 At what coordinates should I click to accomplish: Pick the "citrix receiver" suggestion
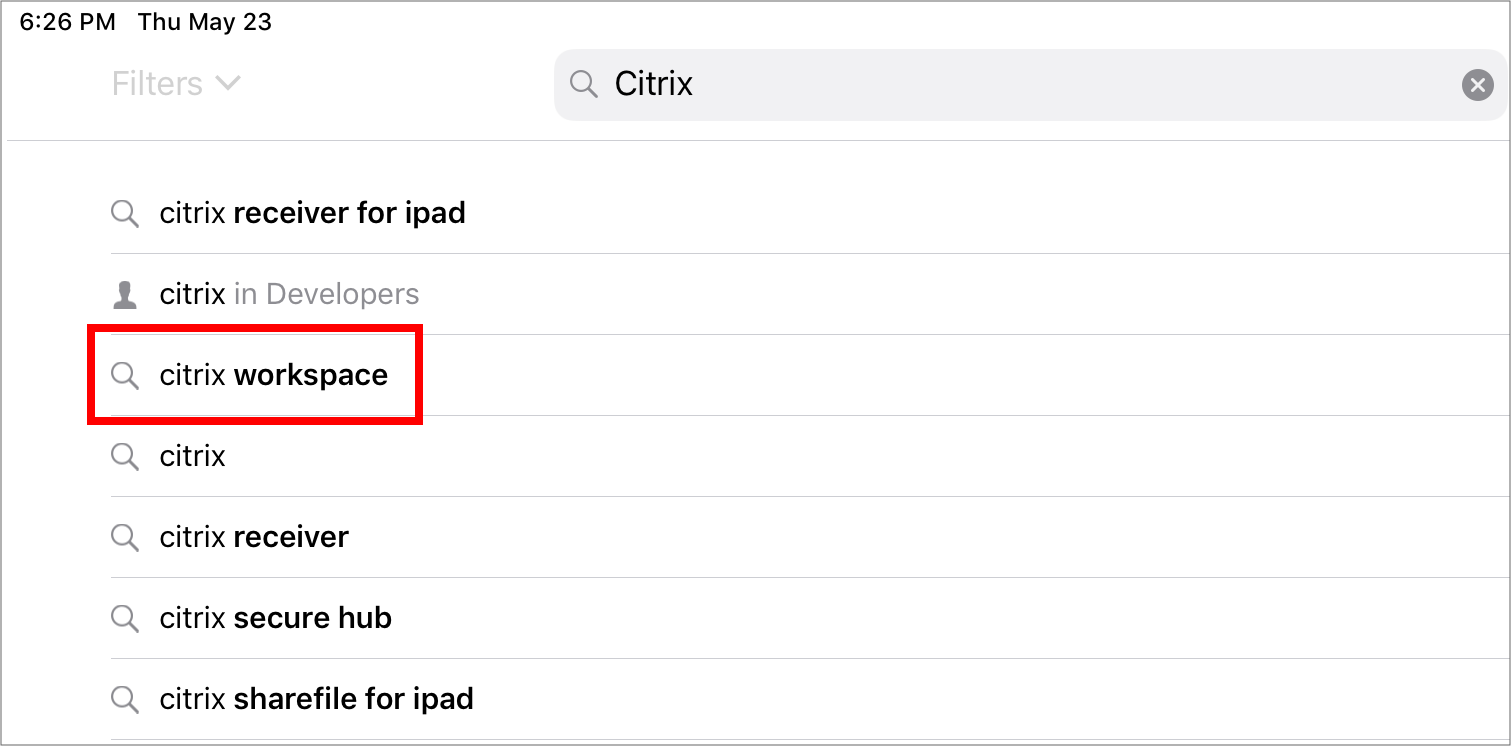tap(254, 537)
